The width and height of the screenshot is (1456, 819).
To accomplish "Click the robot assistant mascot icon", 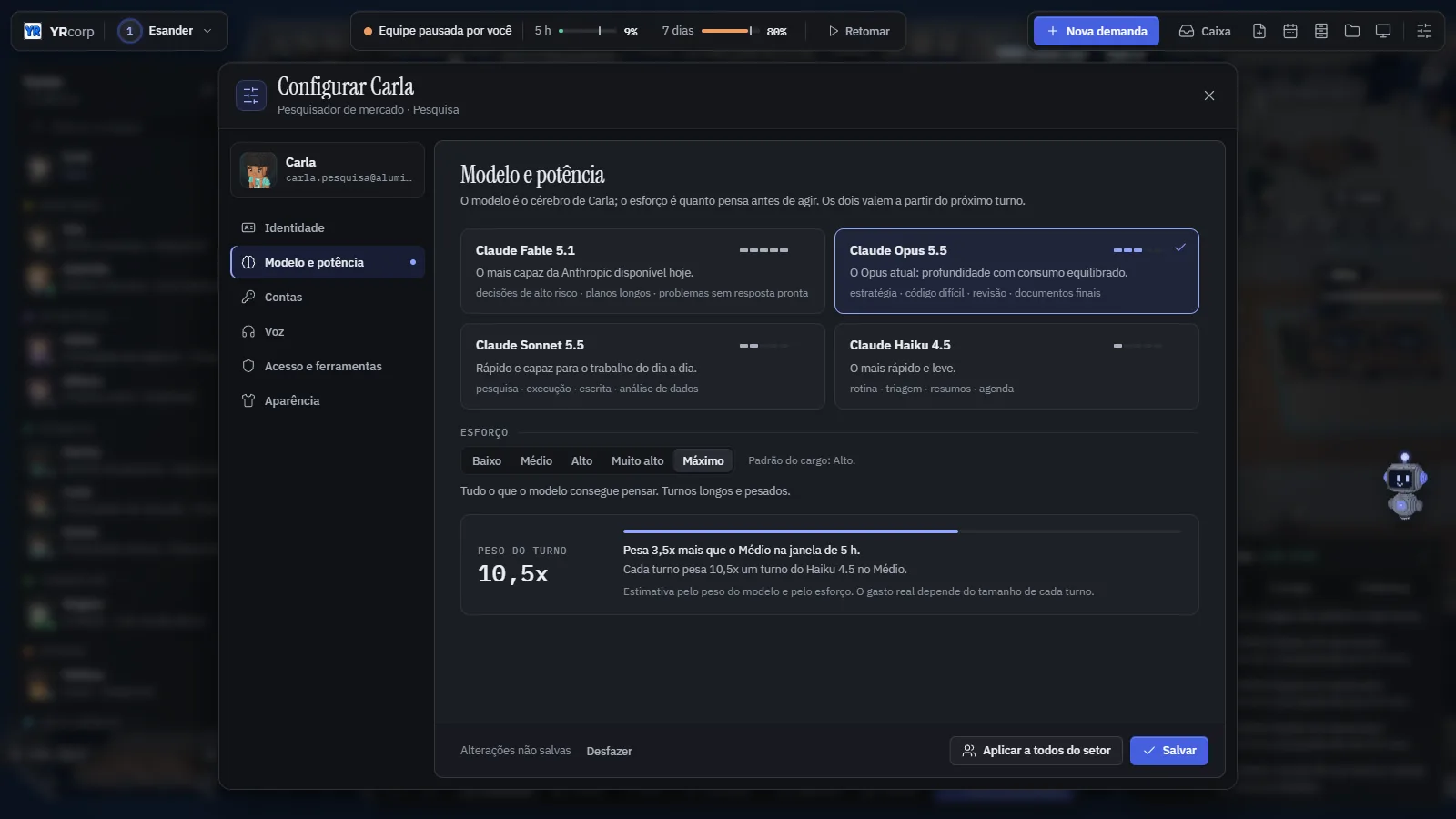I will [x=1404, y=487].
